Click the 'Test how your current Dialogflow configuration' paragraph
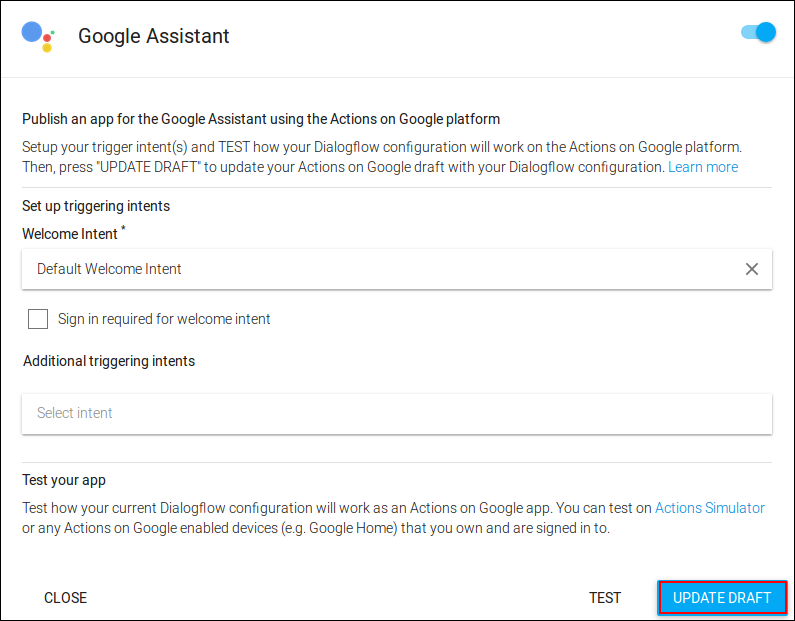 point(393,518)
